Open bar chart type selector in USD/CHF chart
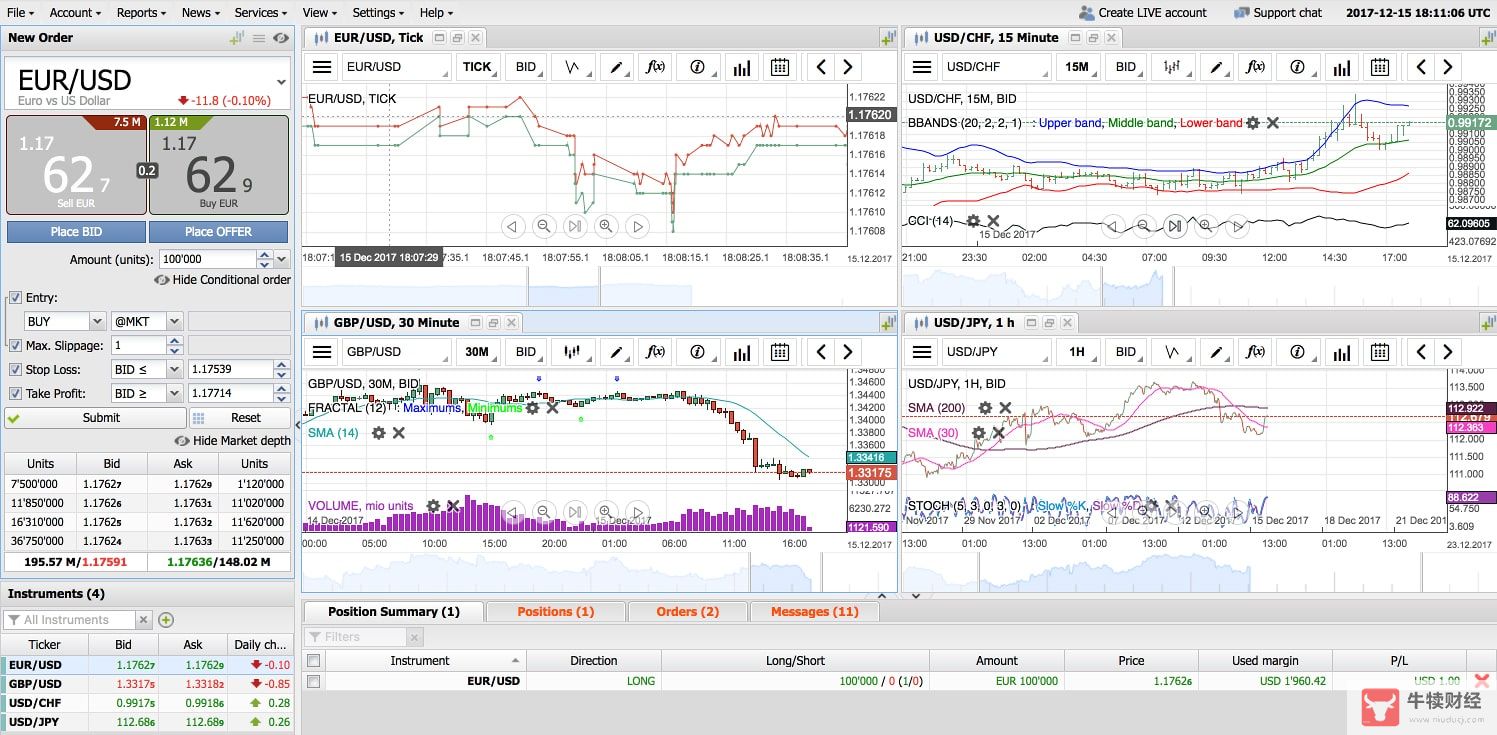 point(1173,67)
